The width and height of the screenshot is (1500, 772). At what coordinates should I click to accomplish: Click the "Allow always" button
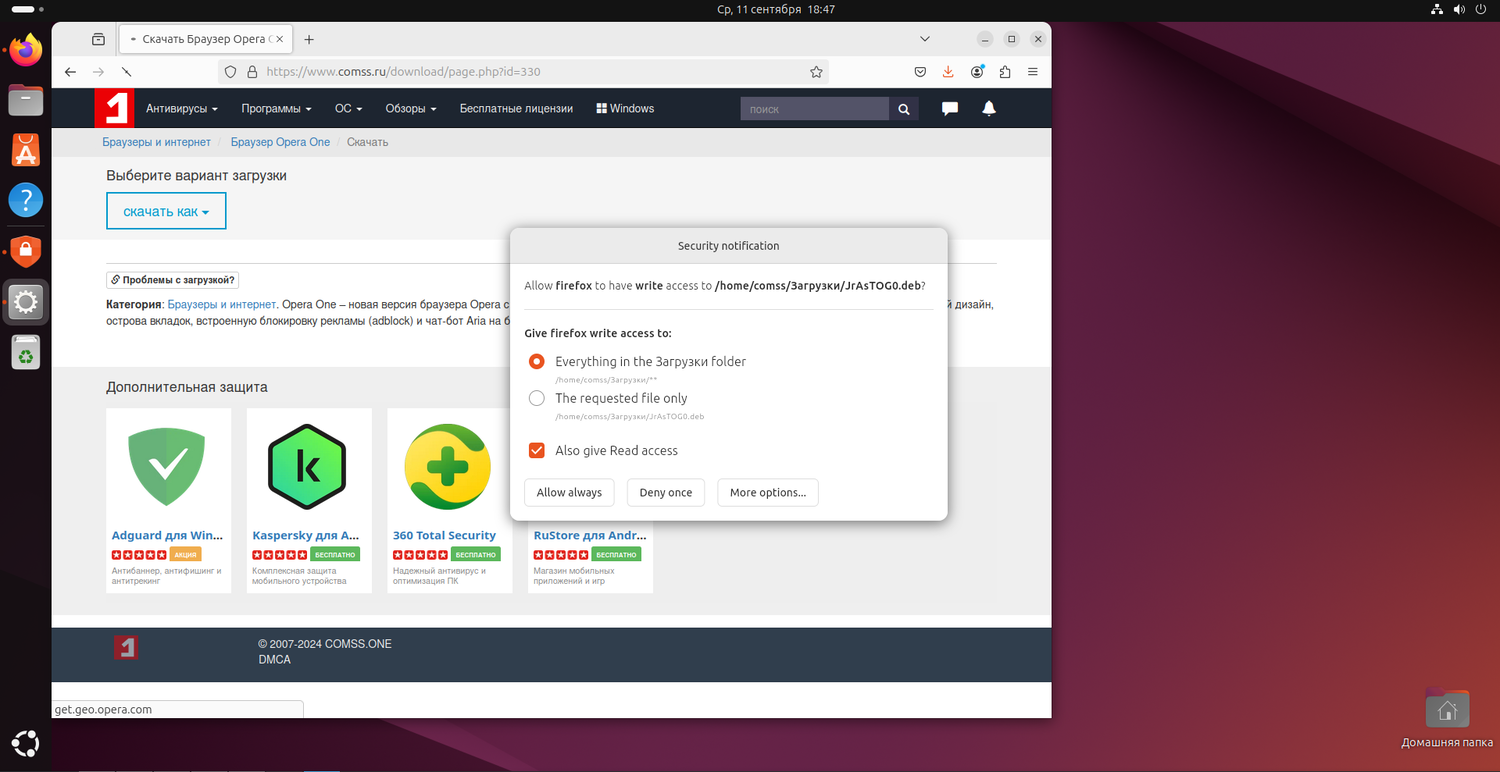click(569, 493)
